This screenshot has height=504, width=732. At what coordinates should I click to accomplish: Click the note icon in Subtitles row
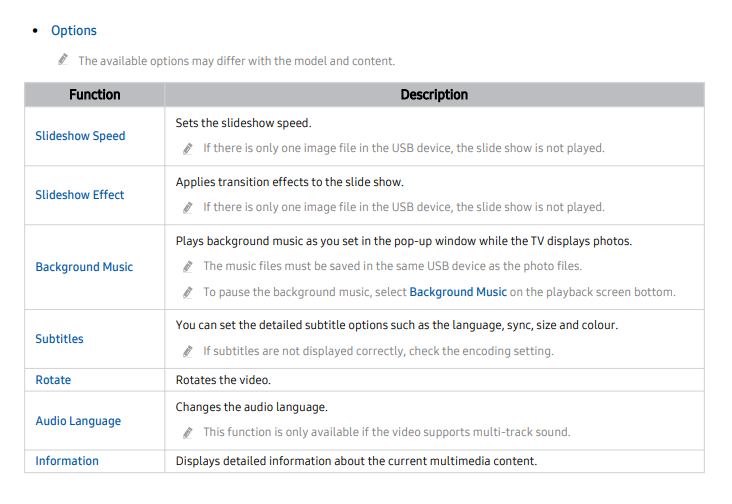point(188,351)
